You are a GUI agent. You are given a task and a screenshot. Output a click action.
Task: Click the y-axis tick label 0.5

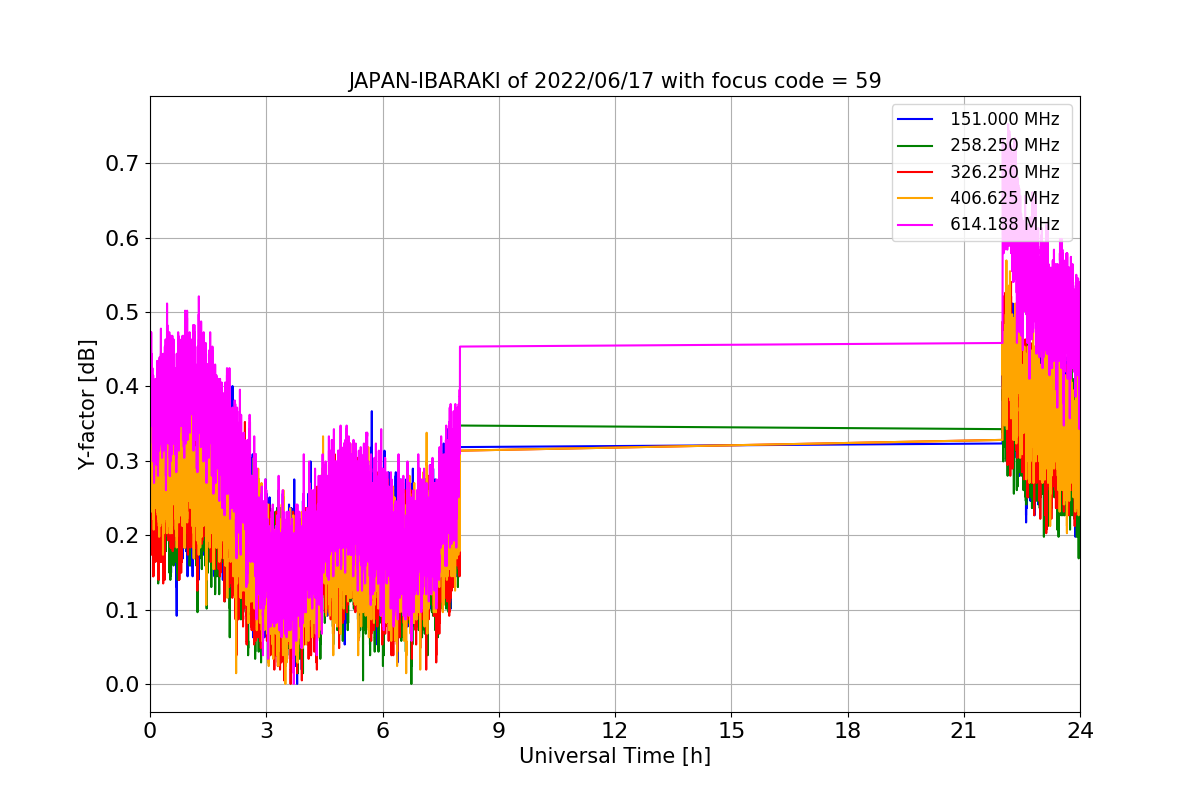tap(123, 312)
